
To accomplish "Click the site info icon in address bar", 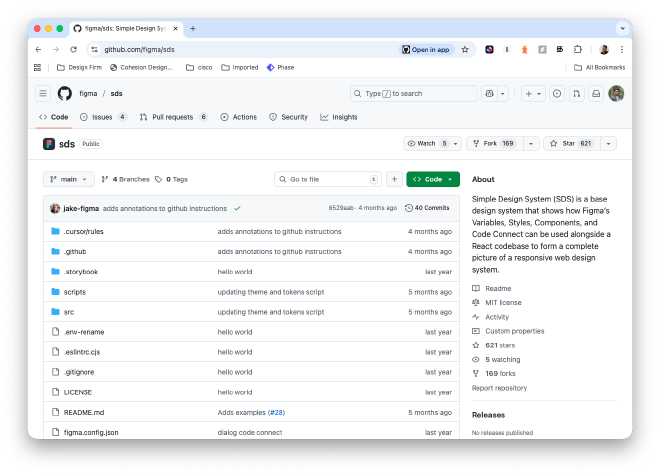I will (x=95, y=50).
